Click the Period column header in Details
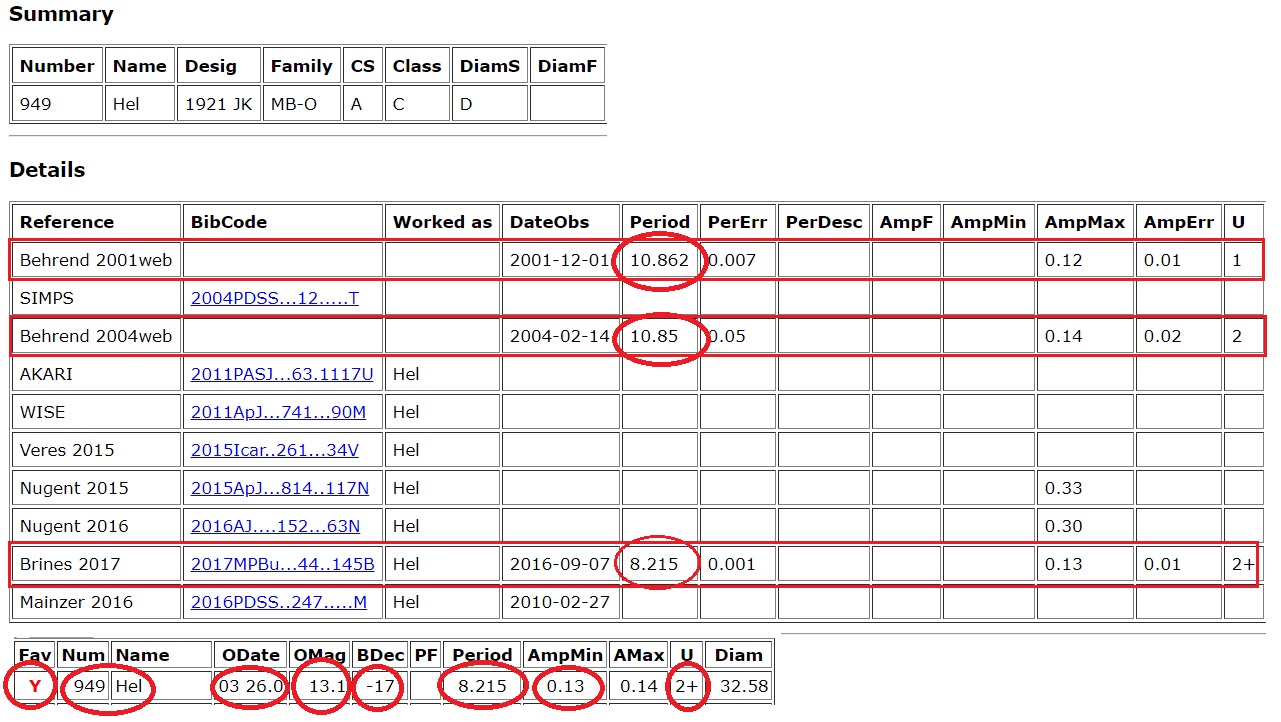The height and width of the screenshot is (722, 1281). (x=659, y=222)
